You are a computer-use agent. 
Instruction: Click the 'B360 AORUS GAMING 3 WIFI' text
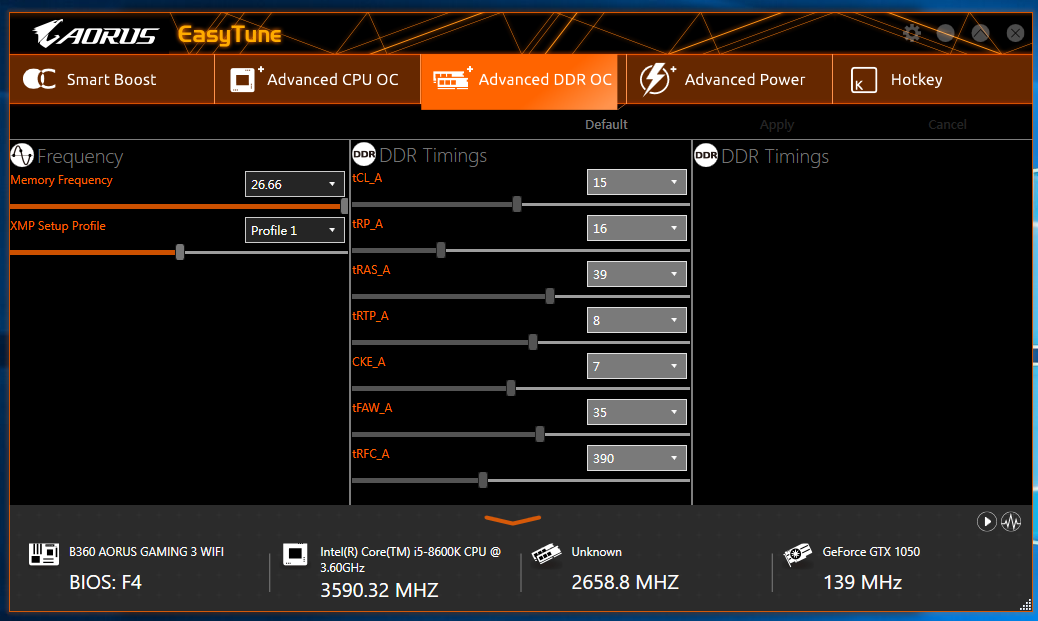click(146, 551)
